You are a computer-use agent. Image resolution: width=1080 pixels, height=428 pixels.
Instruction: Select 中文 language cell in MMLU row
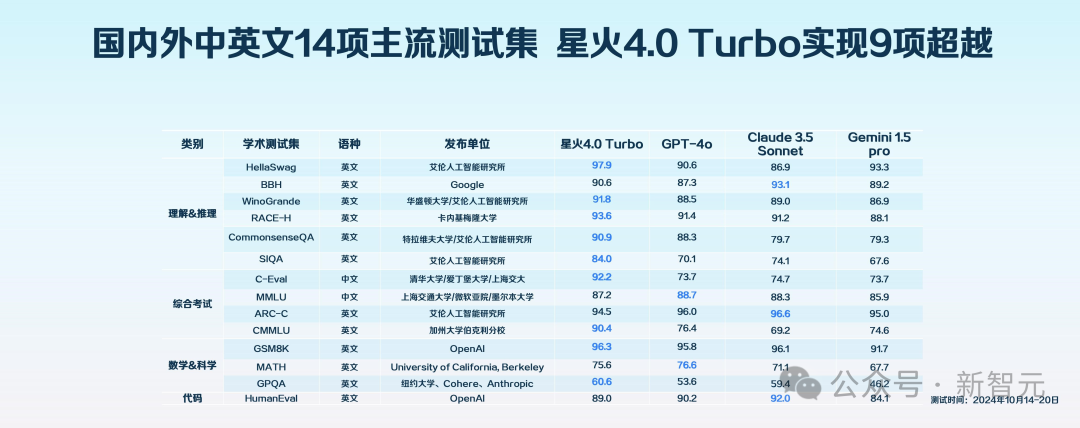tap(349, 296)
